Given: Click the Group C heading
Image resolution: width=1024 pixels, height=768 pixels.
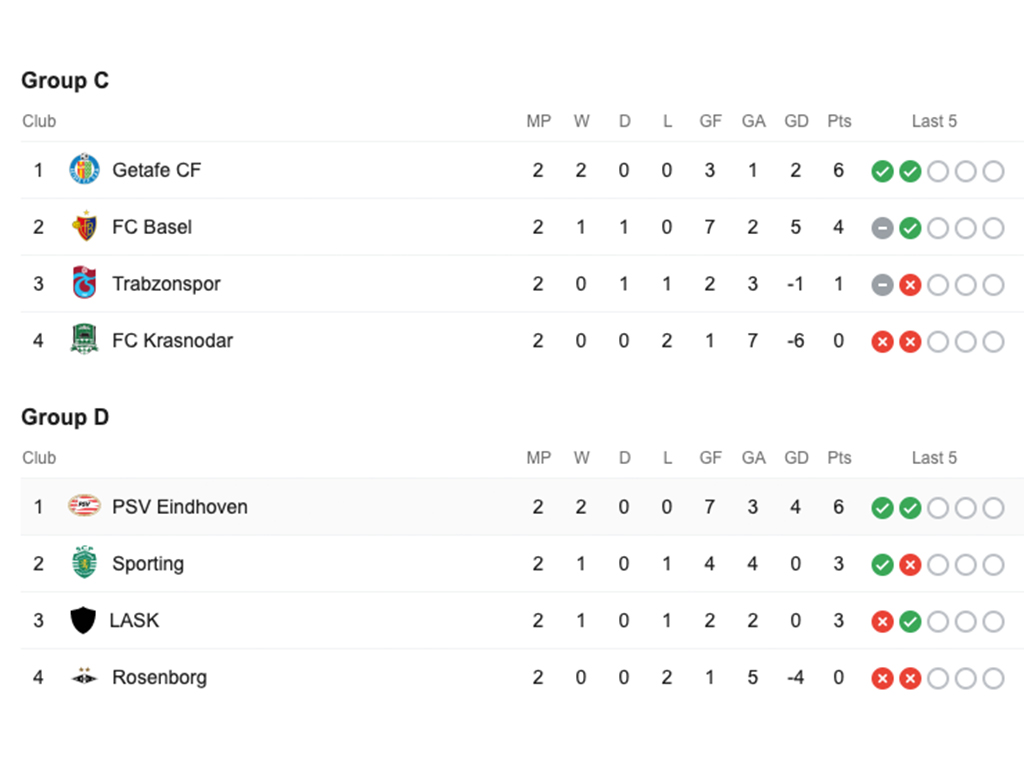Looking at the screenshot, I should (x=65, y=80).
